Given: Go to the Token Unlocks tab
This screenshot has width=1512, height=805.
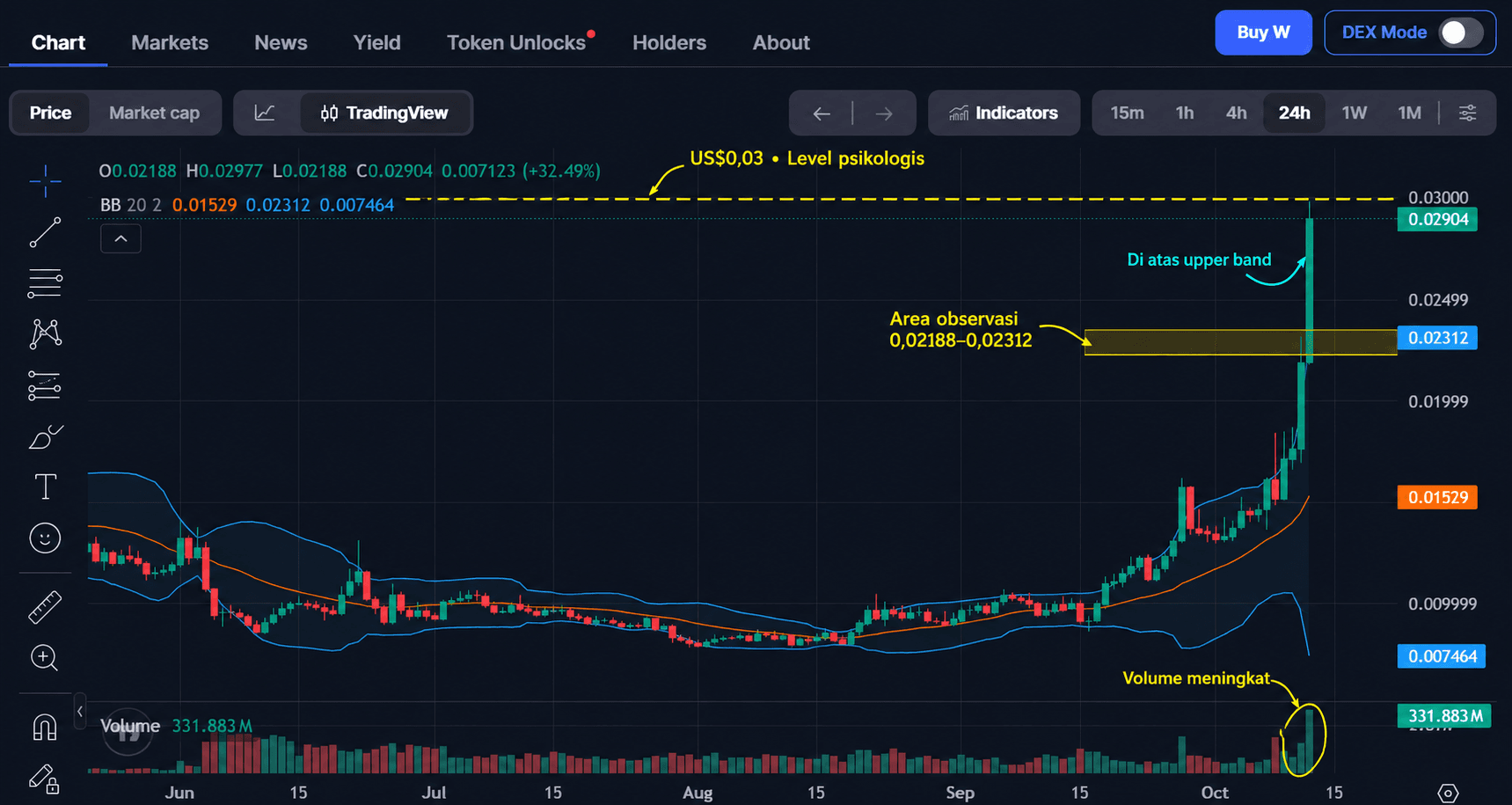Looking at the screenshot, I should coord(517,42).
